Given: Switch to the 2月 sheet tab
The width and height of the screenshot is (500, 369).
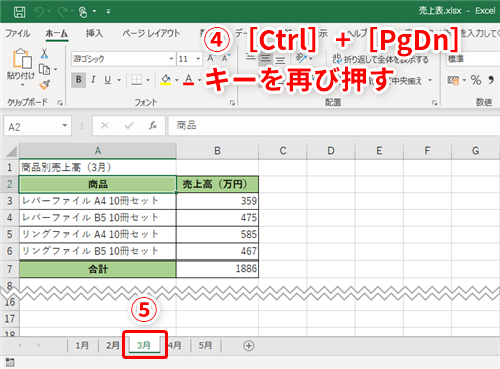Looking at the screenshot, I should click(x=113, y=346).
